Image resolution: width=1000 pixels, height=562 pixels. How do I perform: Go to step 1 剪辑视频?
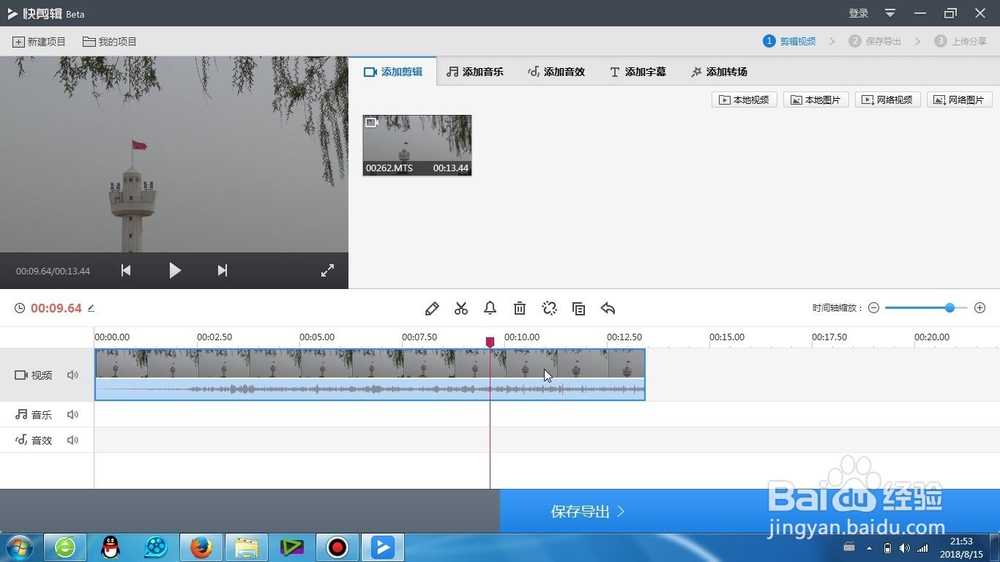click(x=790, y=41)
